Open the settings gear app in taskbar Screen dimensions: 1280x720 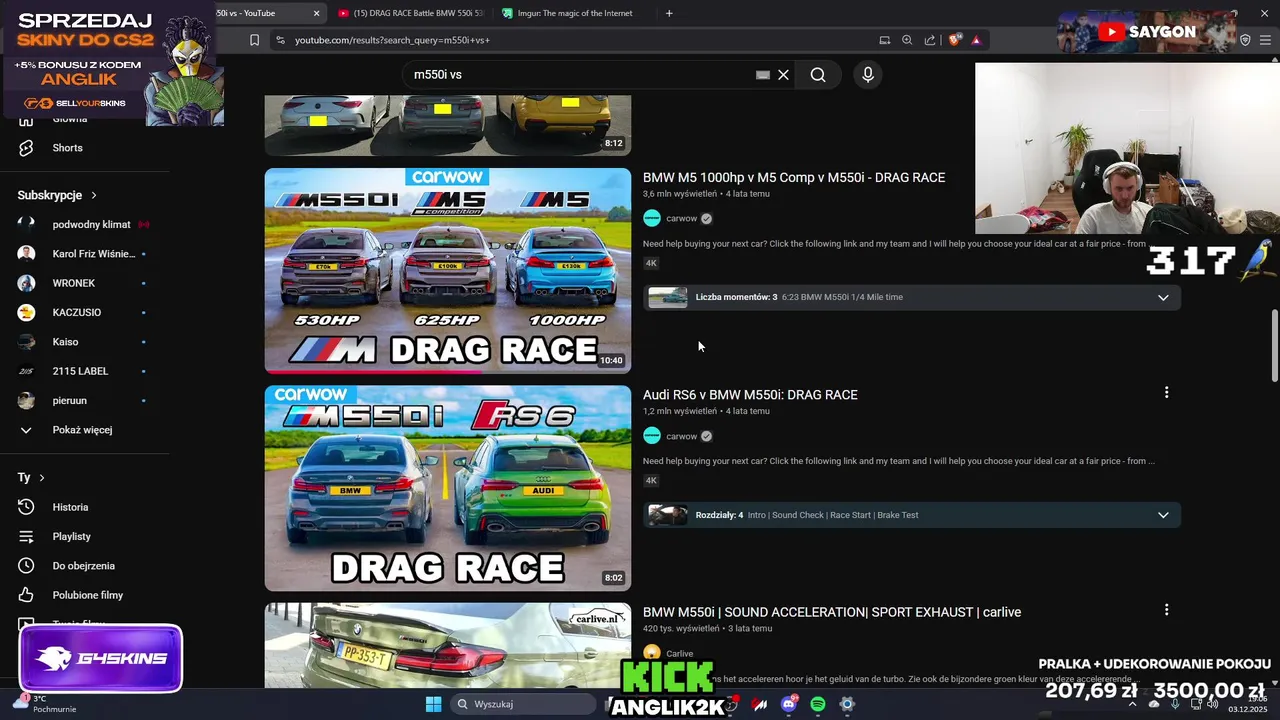tap(847, 704)
